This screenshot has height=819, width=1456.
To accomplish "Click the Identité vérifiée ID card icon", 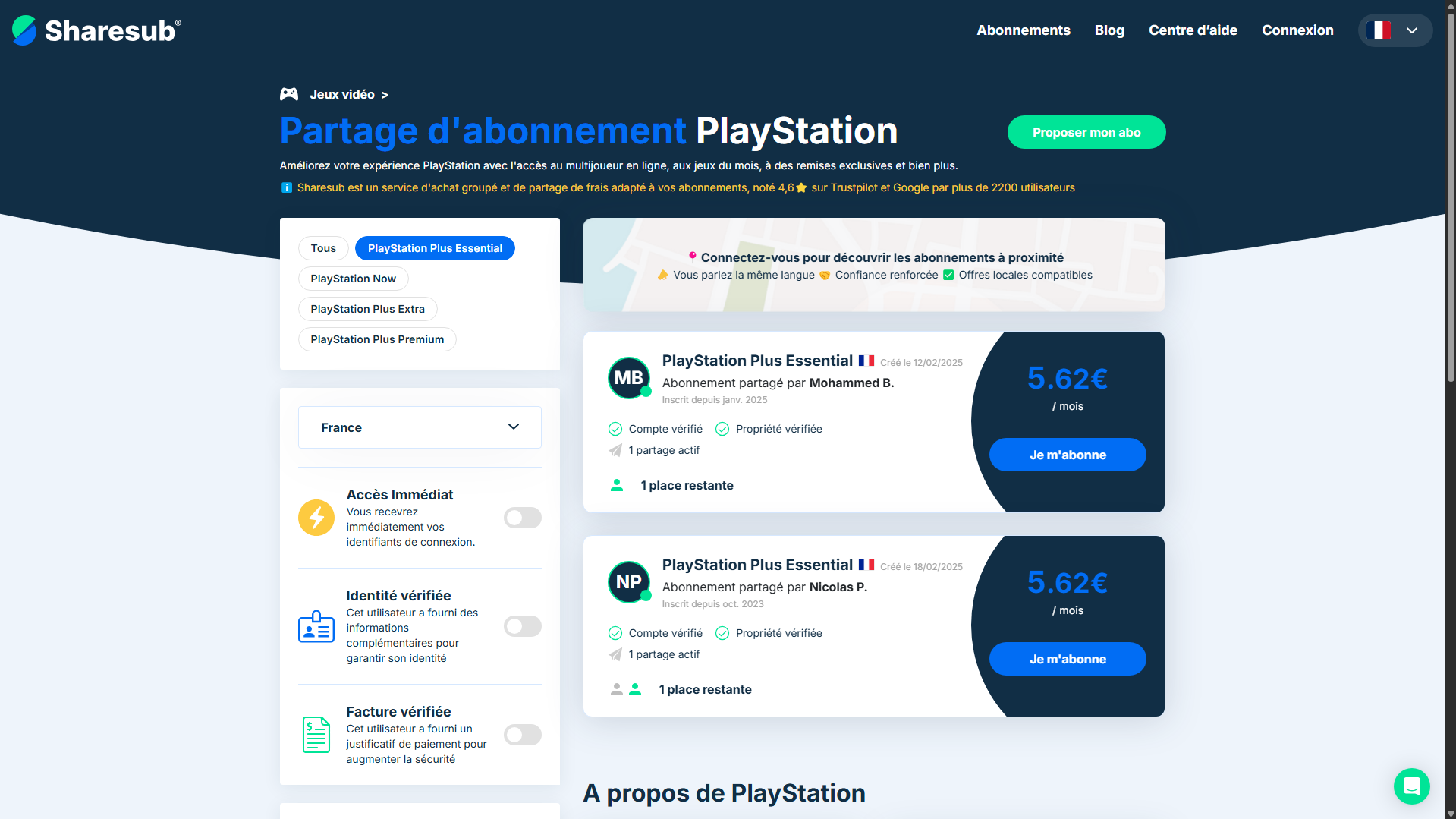I will tap(316, 627).
